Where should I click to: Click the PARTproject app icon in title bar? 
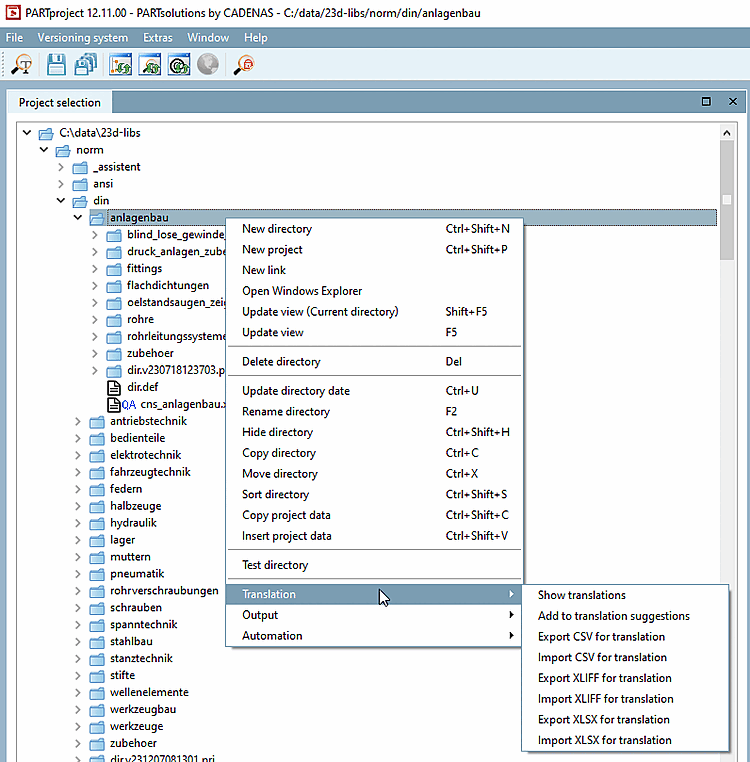(13, 12)
